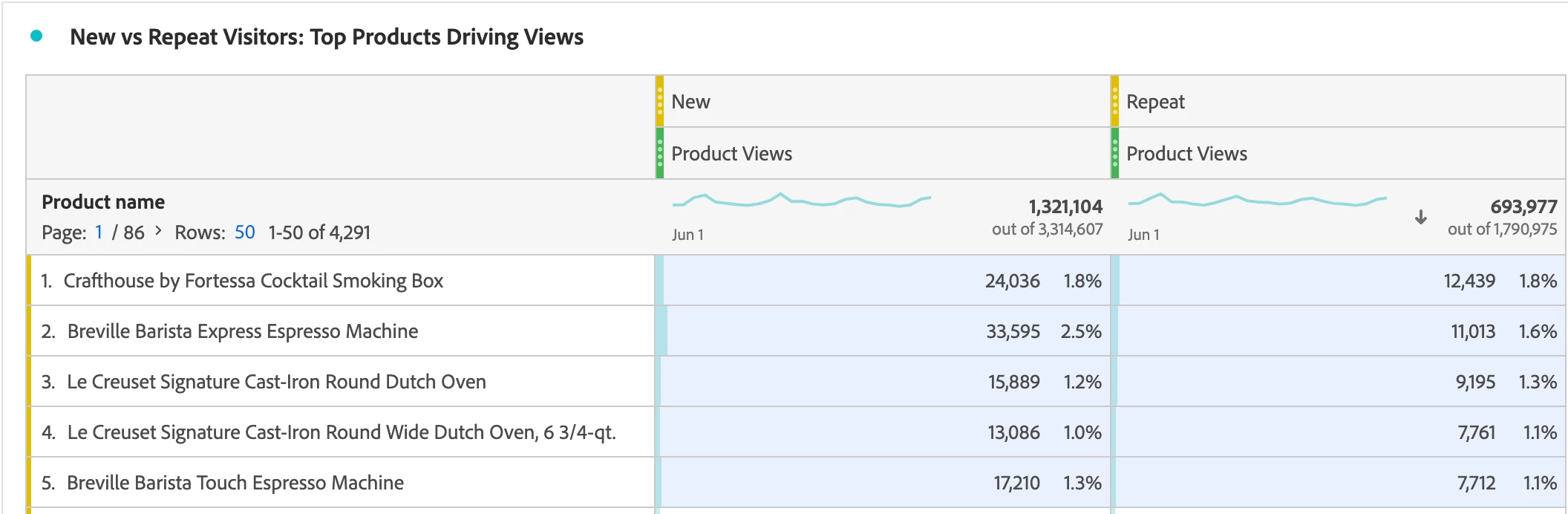Grab the yellow handle of the Repeat segment
The height and width of the screenshot is (514, 1568).
1114,101
